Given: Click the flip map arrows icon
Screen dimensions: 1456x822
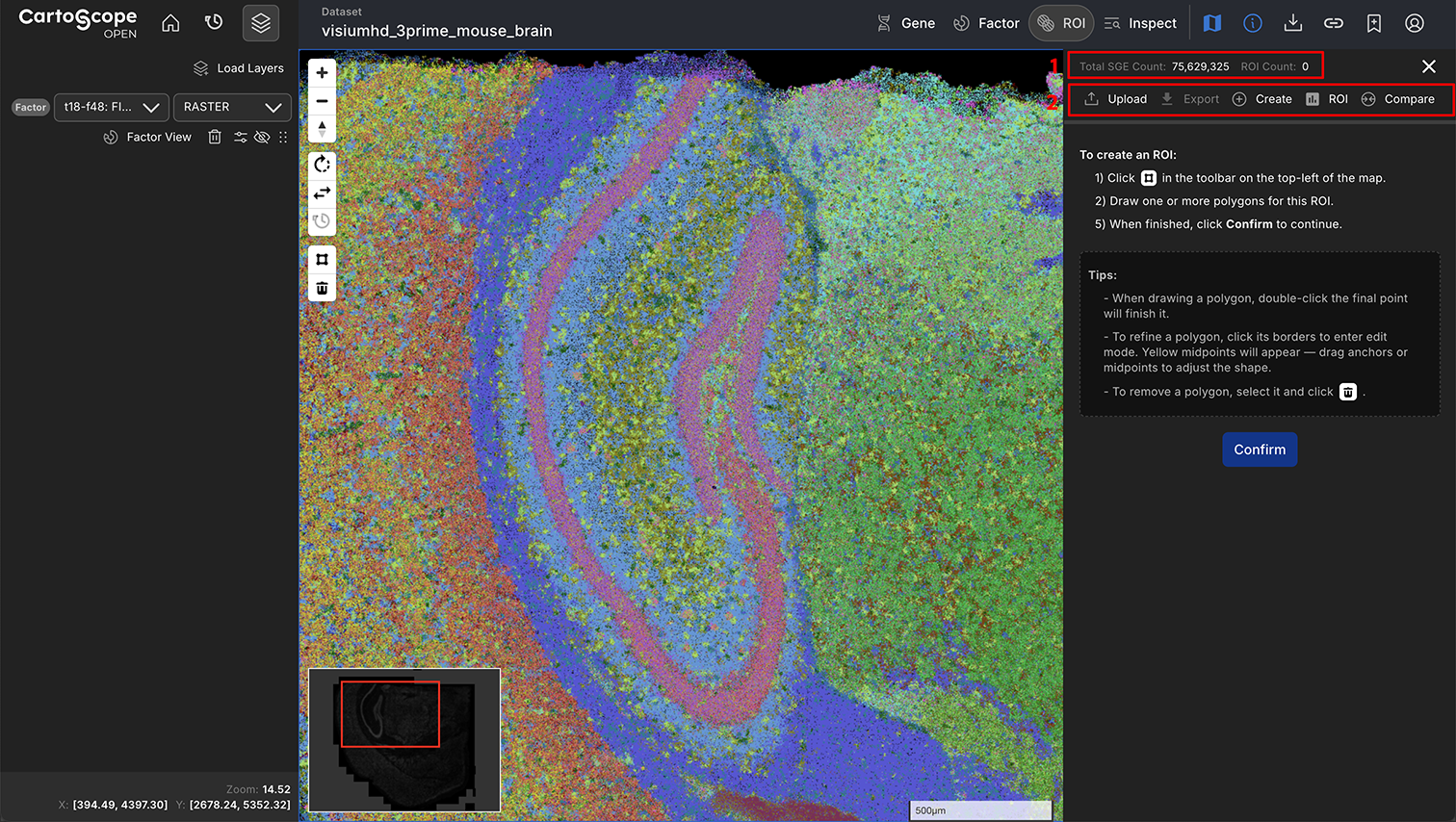Looking at the screenshot, I should (322, 193).
